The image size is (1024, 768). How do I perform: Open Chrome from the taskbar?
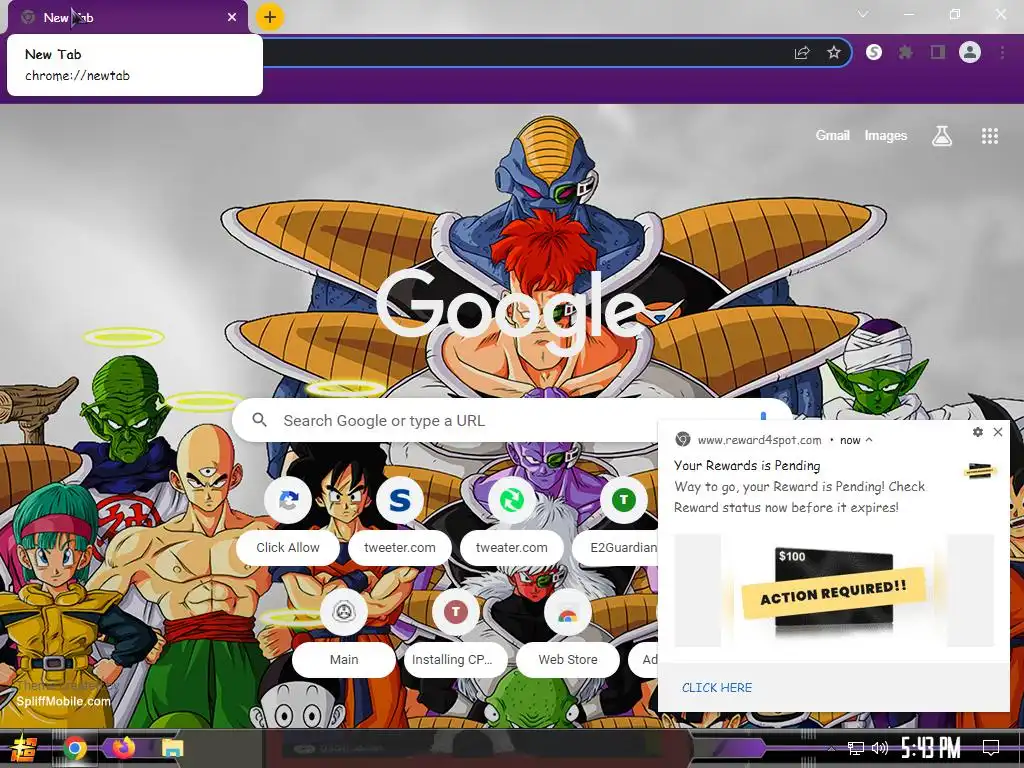[75, 748]
